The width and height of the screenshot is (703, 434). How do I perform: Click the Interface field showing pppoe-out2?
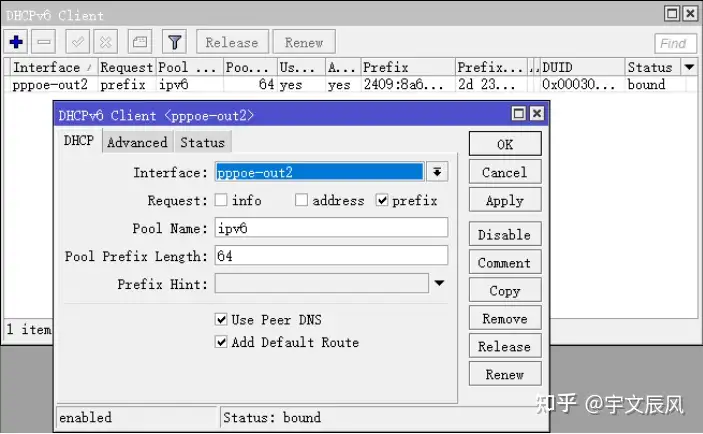click(x=319, y=172)
